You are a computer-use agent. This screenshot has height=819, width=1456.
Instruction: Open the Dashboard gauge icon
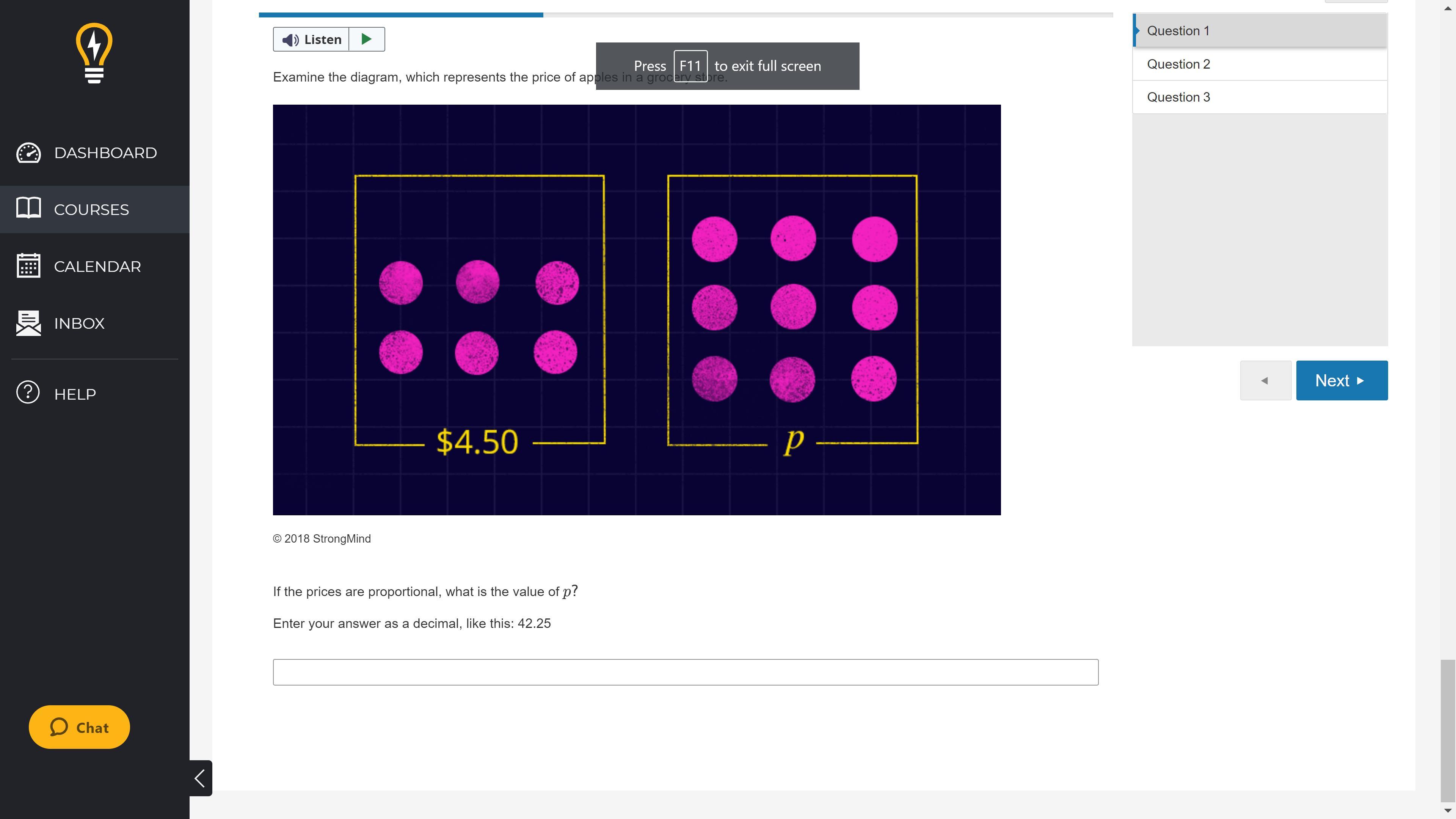click(28, 152)
